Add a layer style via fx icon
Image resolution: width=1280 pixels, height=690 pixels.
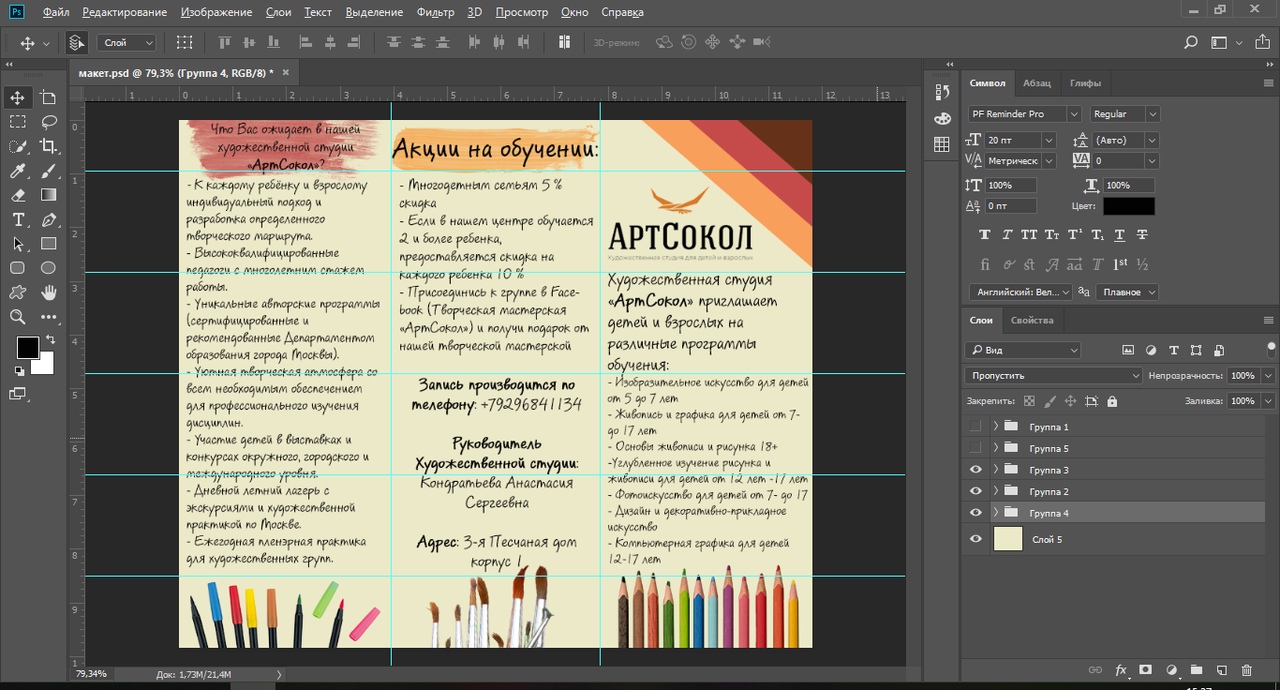tap(1121, 670)
